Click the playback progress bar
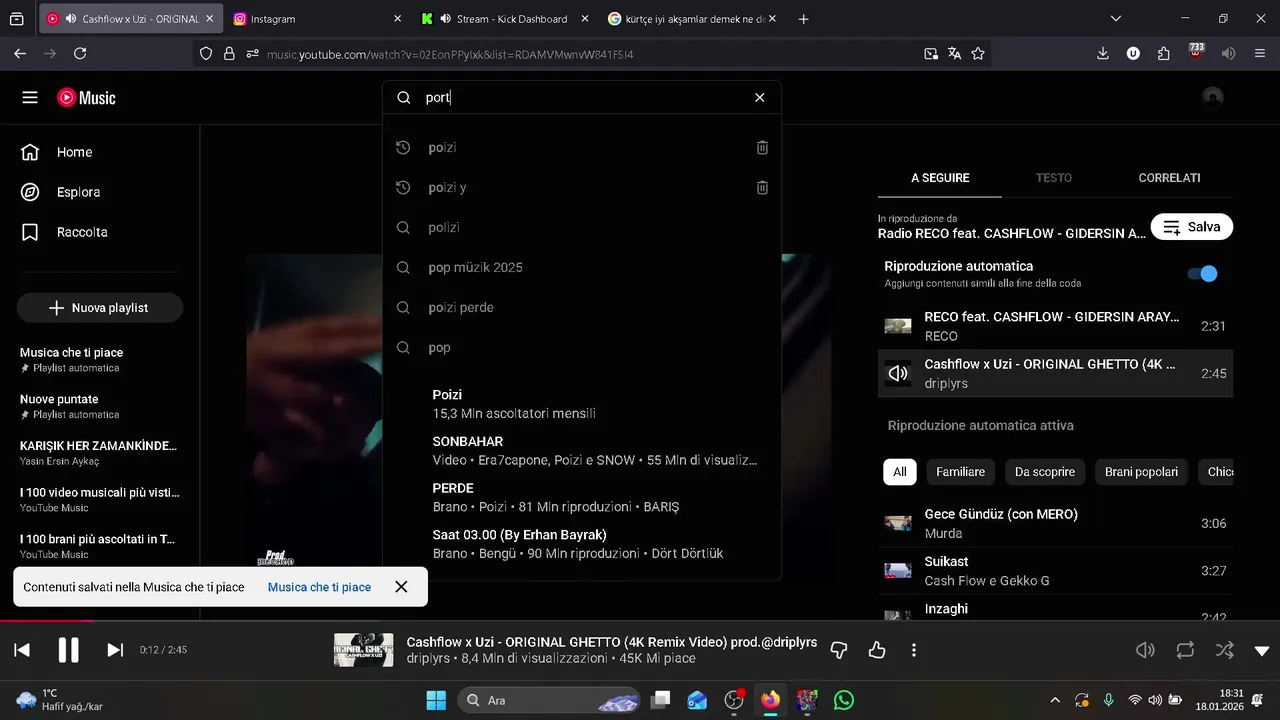1280x720 pixels. [x=640, y=621]
